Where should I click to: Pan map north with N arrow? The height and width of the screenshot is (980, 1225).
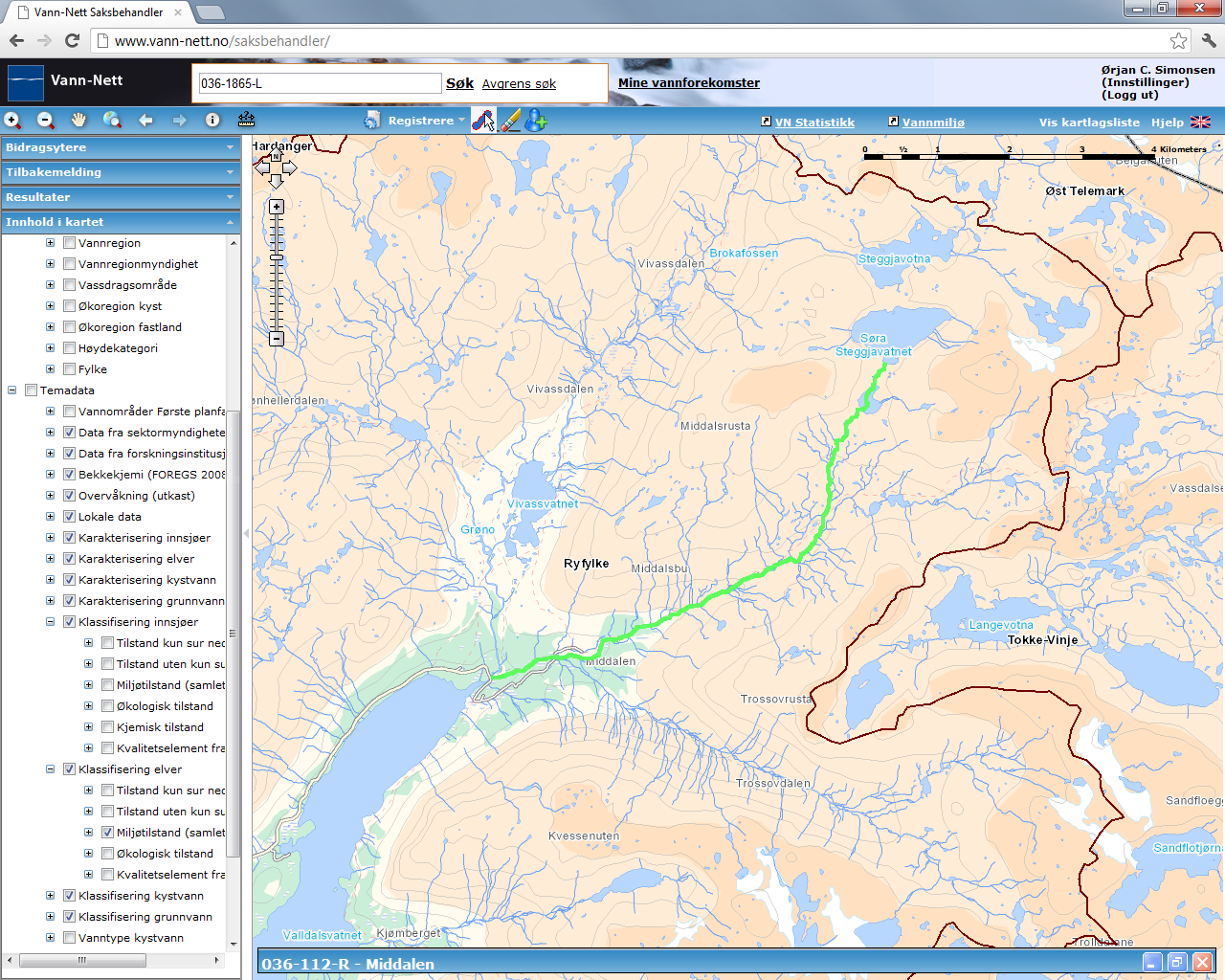[276, 155]
